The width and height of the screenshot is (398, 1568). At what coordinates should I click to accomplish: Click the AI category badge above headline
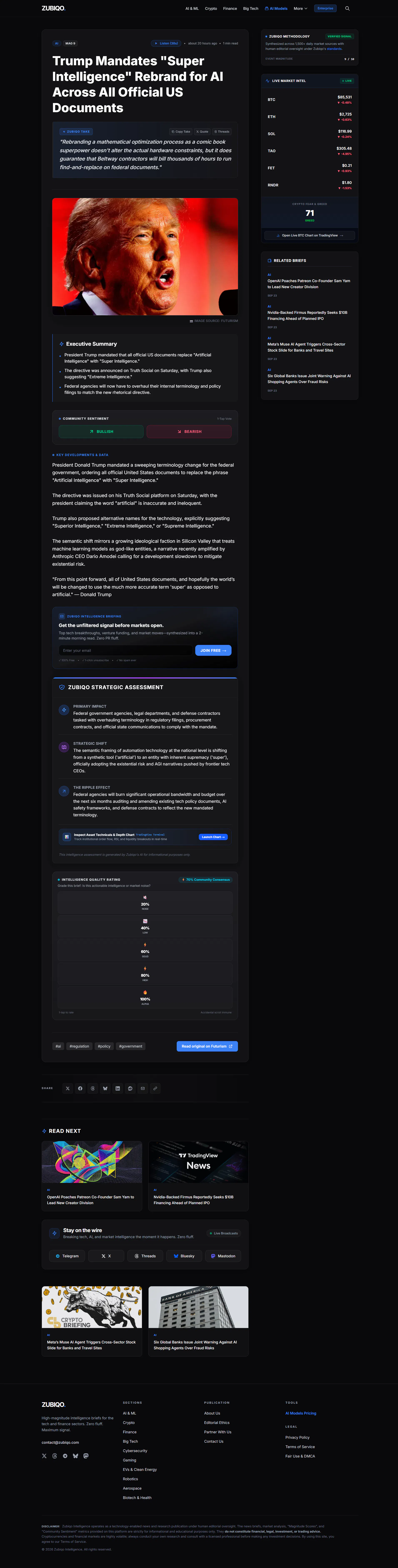[x=57, y=43]
